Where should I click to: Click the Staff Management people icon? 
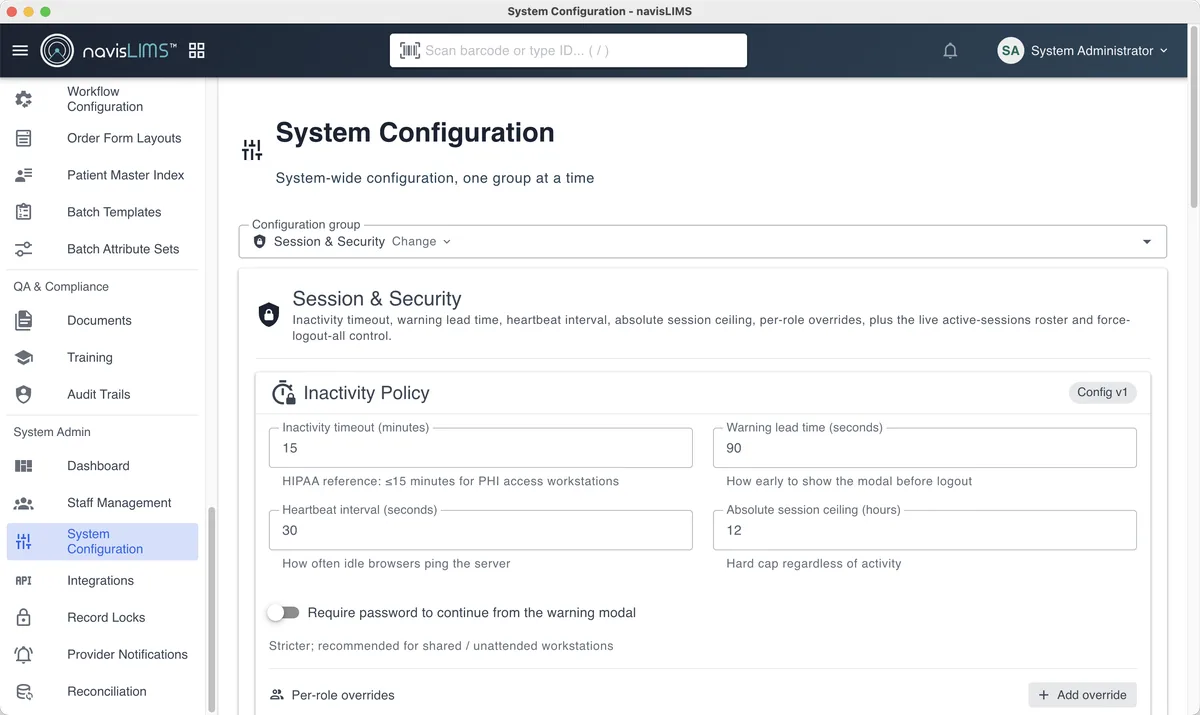click(x=24, y=503)
